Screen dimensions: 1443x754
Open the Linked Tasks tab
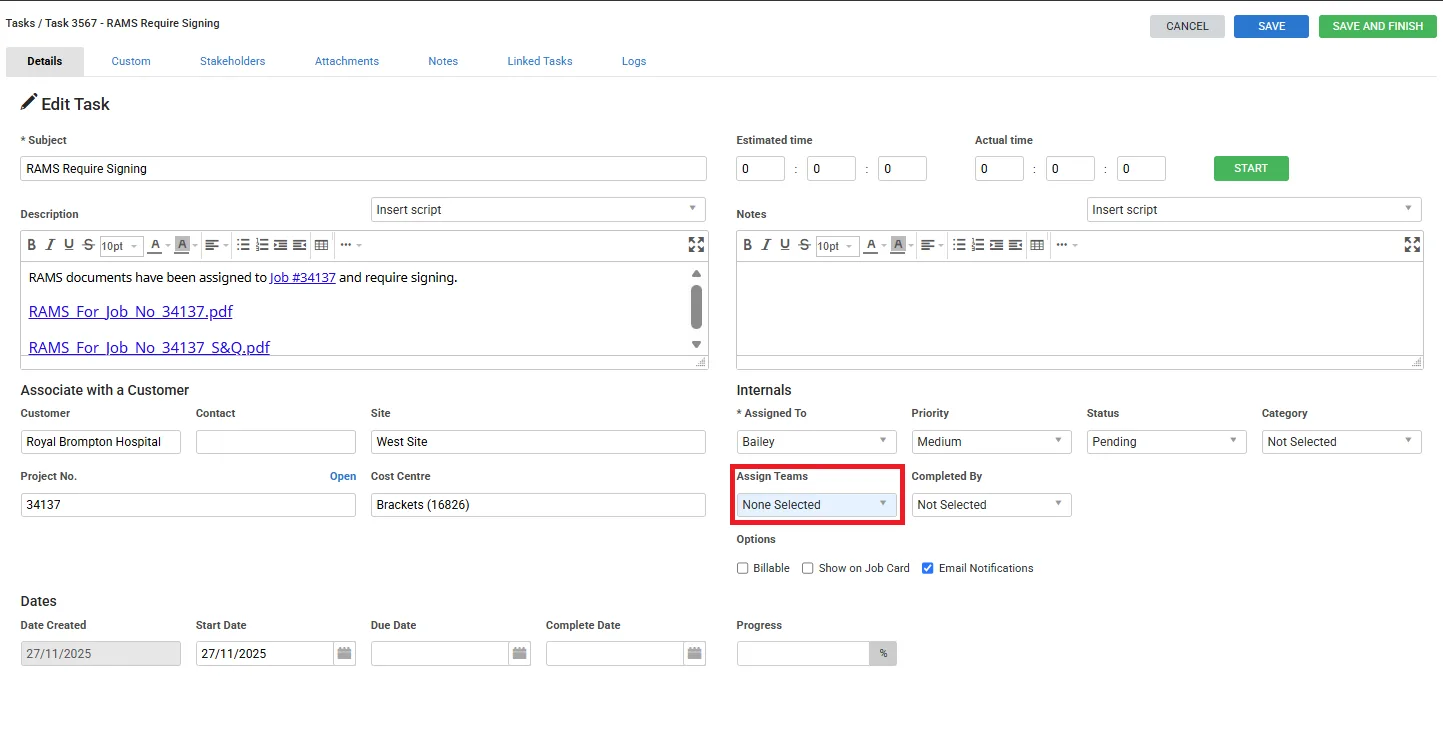click(540, 61)
